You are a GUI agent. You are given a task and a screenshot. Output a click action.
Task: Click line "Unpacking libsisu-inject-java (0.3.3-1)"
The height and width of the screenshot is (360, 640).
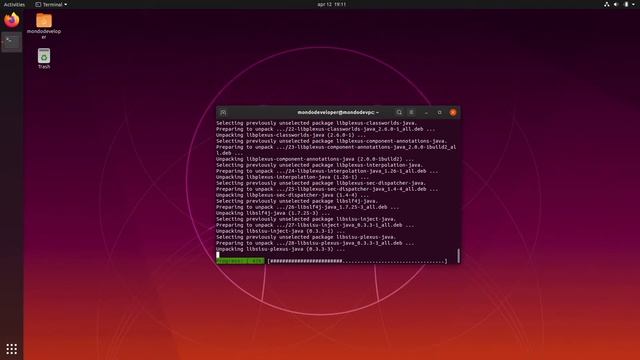point(280,231)
